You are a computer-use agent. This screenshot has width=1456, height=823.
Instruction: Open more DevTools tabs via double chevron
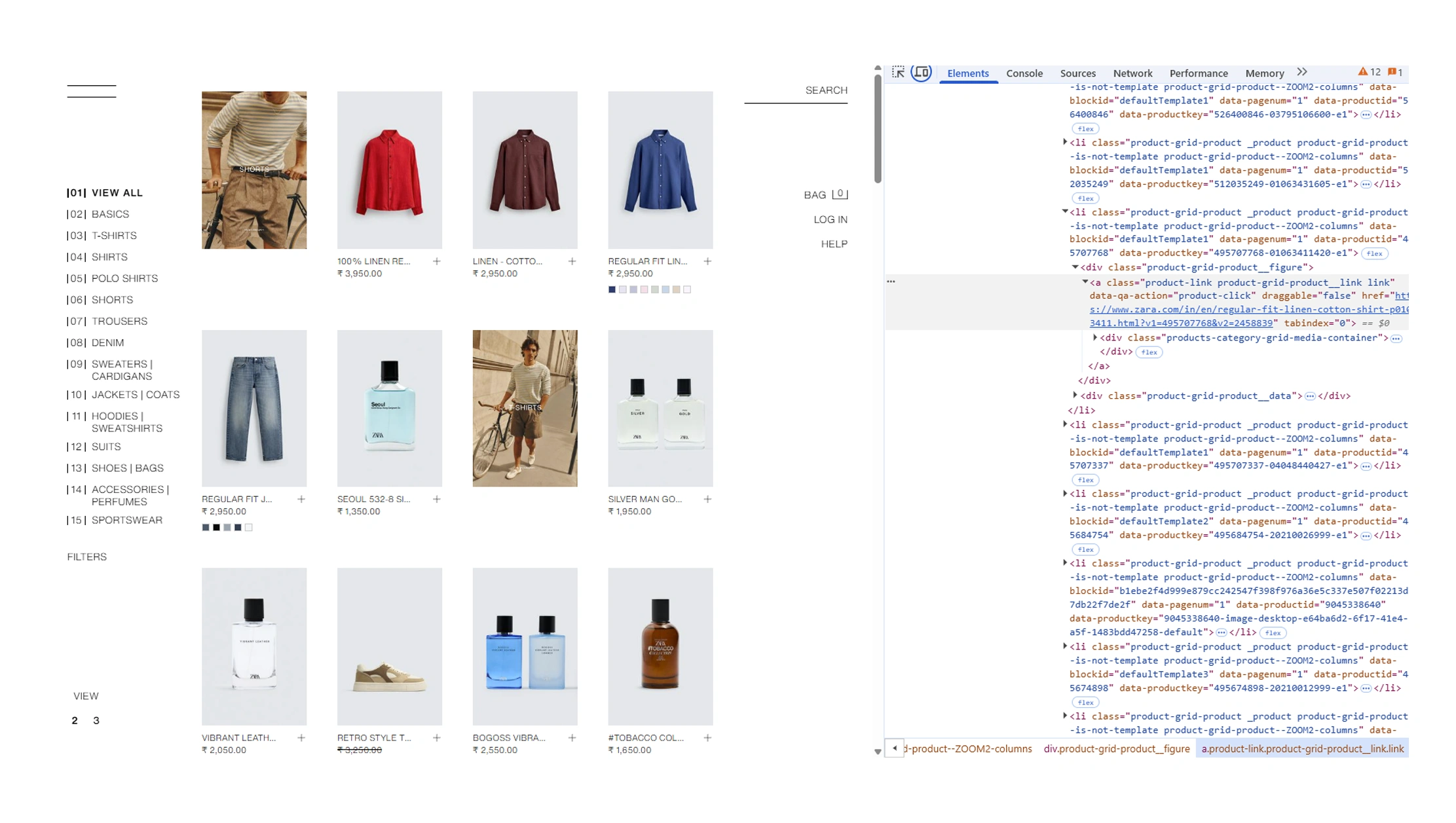pyautogui.click(x=1302, y=72)
